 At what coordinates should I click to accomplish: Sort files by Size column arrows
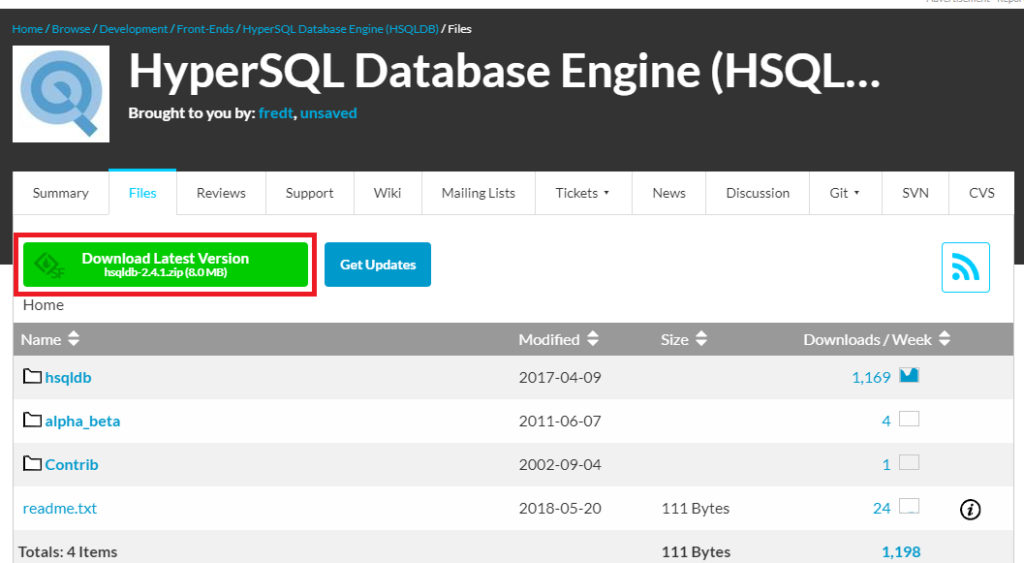point(701,339)
